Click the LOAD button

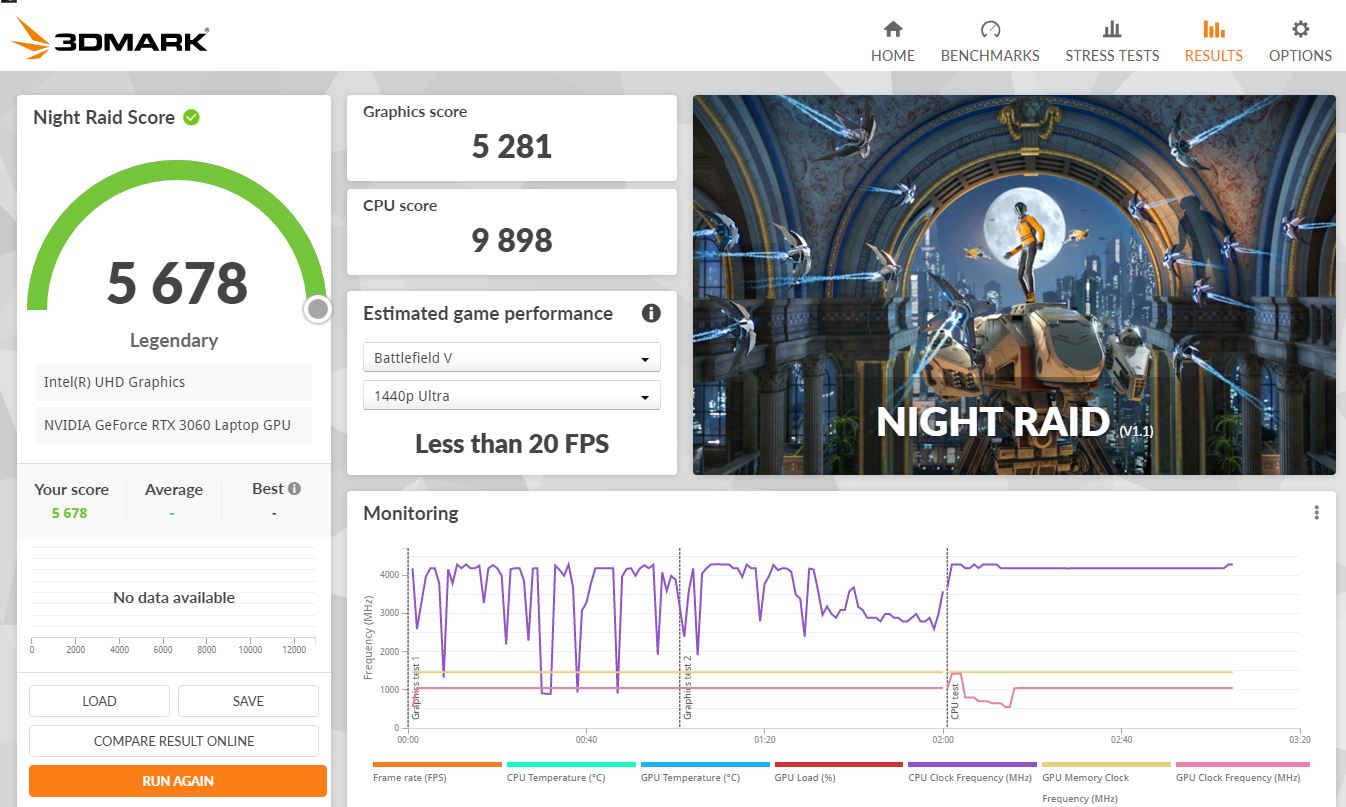point(99,701)
